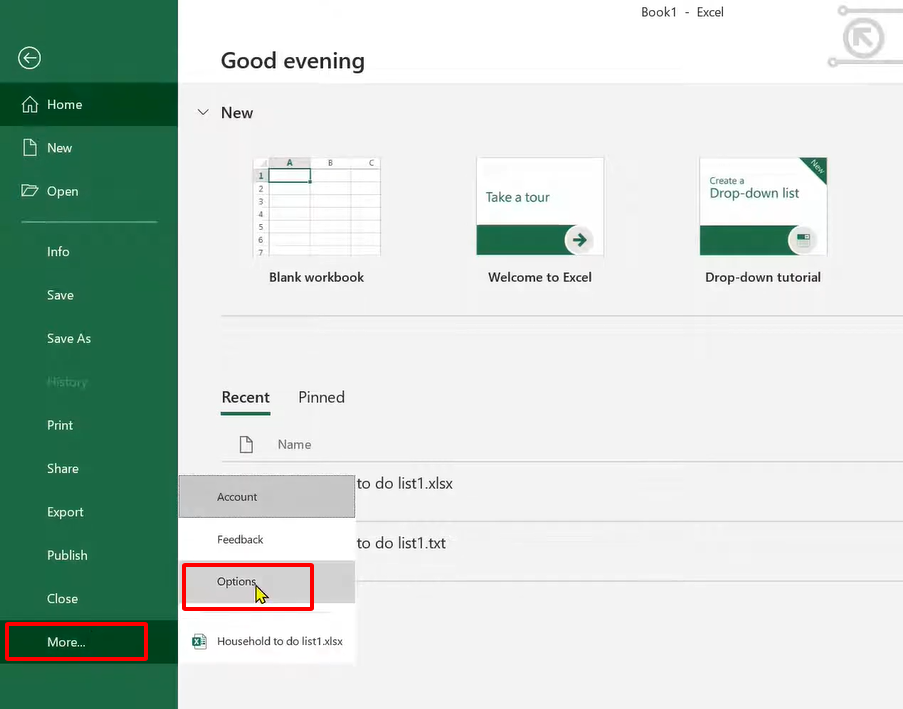The width and height of the screenshot is (903, 709).
Task: Choose Save As in the sidebar
Action: coord(89,338)
